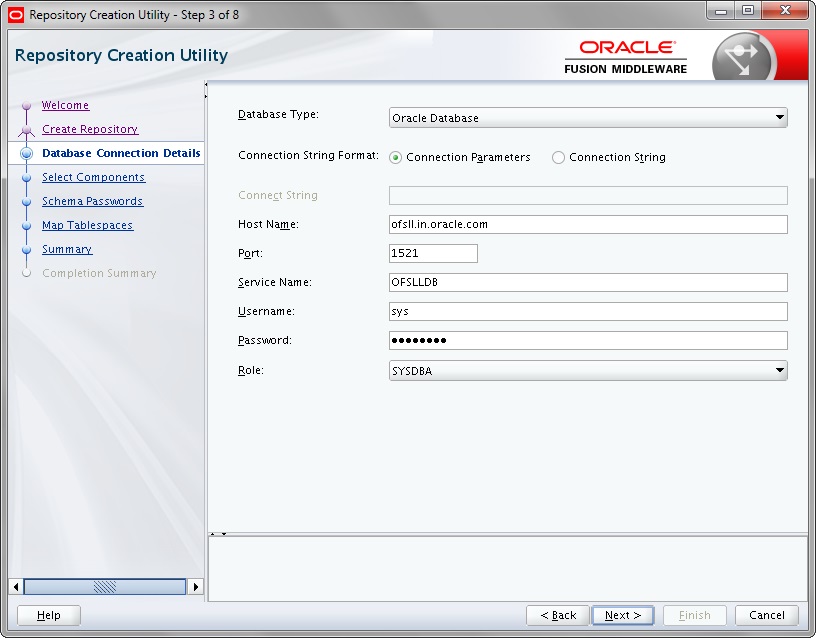Viewport: 816px width, 638px height.
Task: Click the Create Repository step bullet icon
Action: pos(27,130)
